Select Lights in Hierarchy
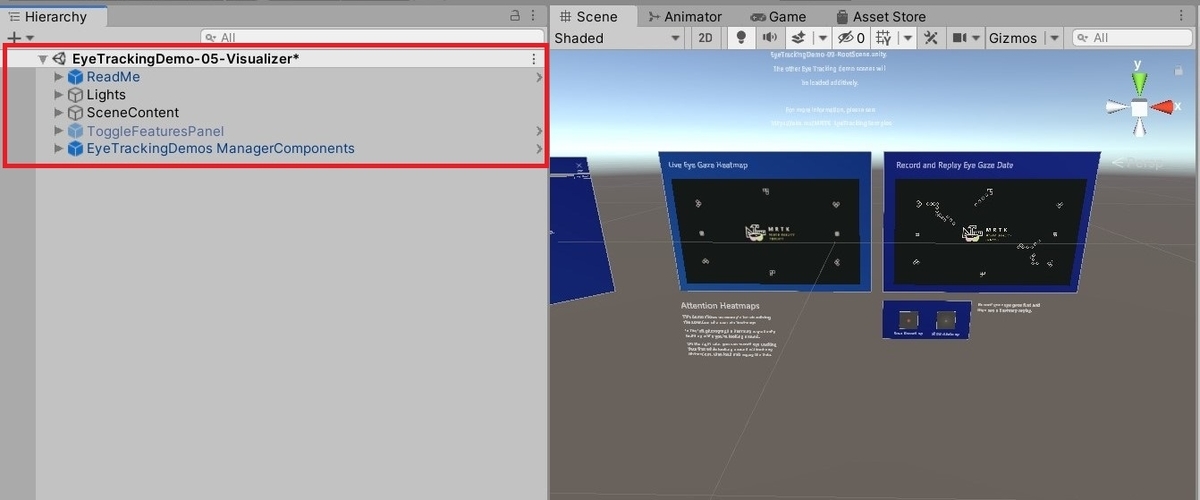The height and width of the screenshot is (500, 1200). 106,95
